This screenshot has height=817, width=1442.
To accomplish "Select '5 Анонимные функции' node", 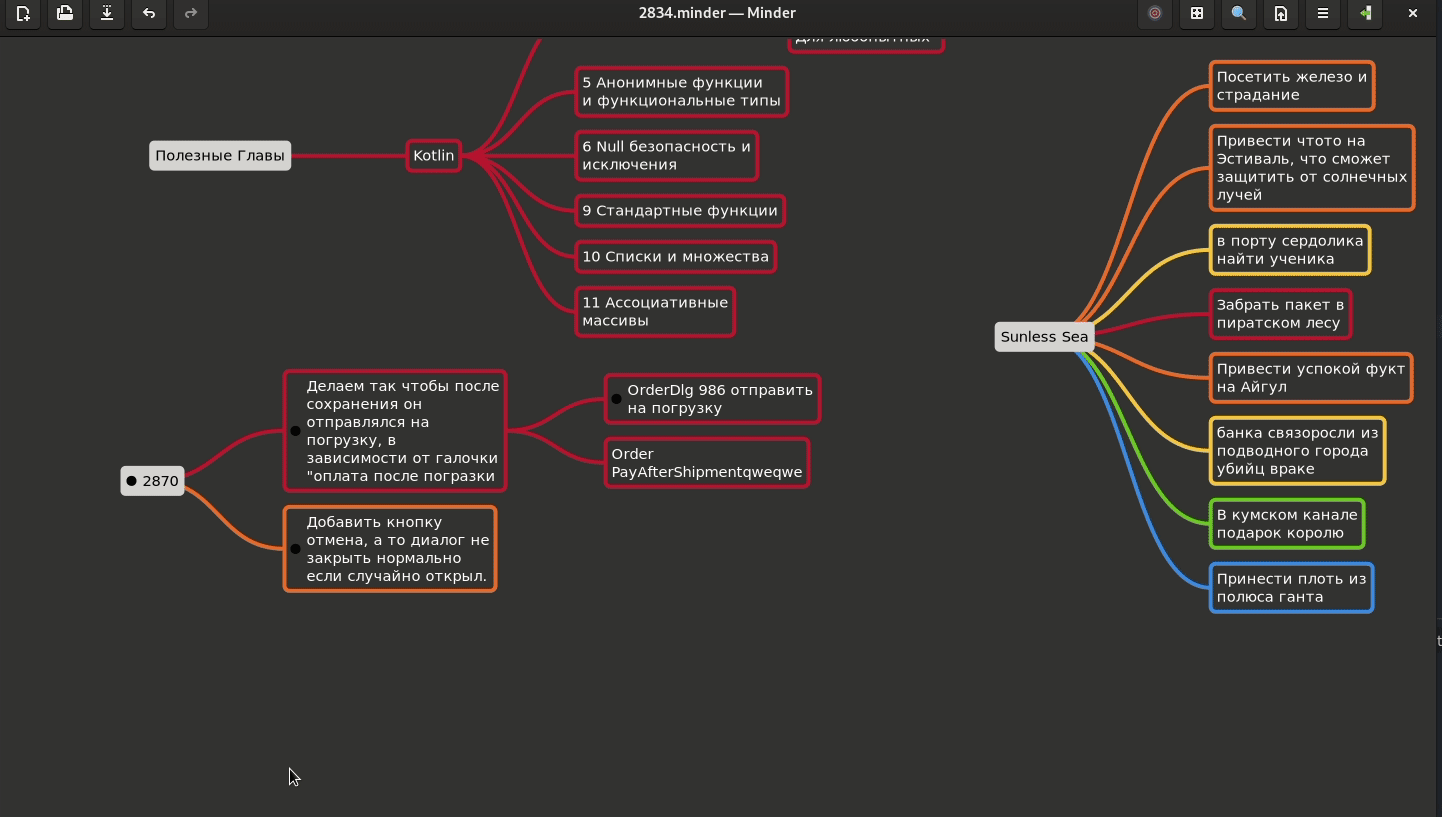I will (x=681, y=92).
